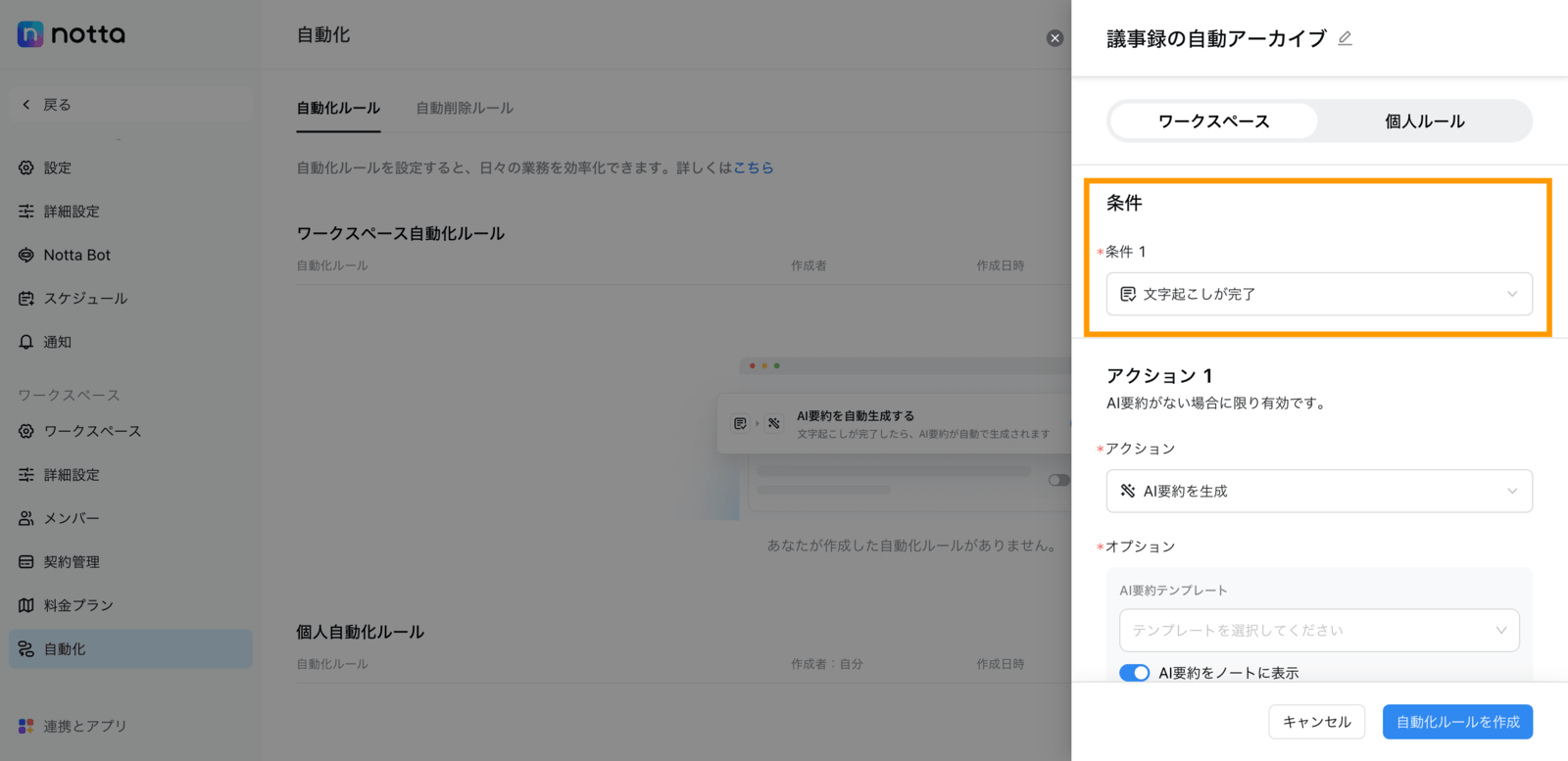This screenshot has height=761, width=1568.
Task: Click the キャンセル button
Action: point(1316,722)
